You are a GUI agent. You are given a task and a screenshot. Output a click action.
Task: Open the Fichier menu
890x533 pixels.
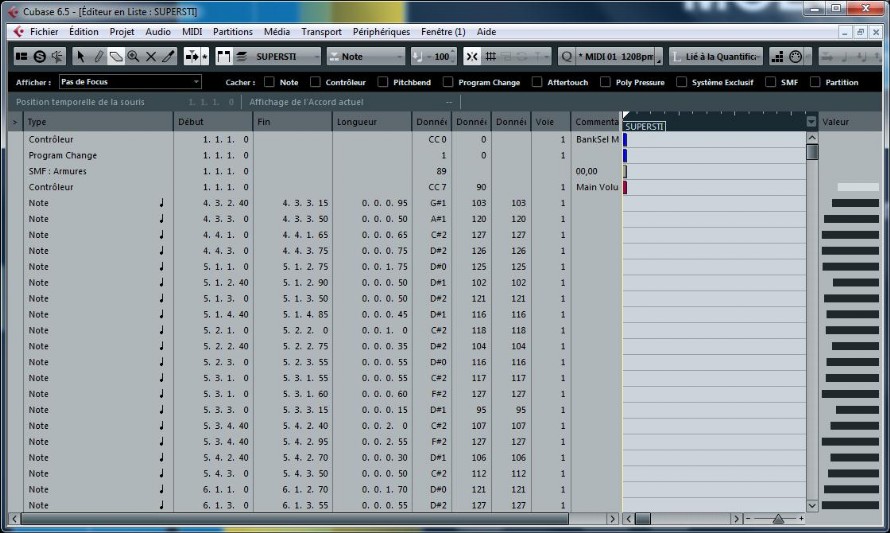click(x=44, y=32)
